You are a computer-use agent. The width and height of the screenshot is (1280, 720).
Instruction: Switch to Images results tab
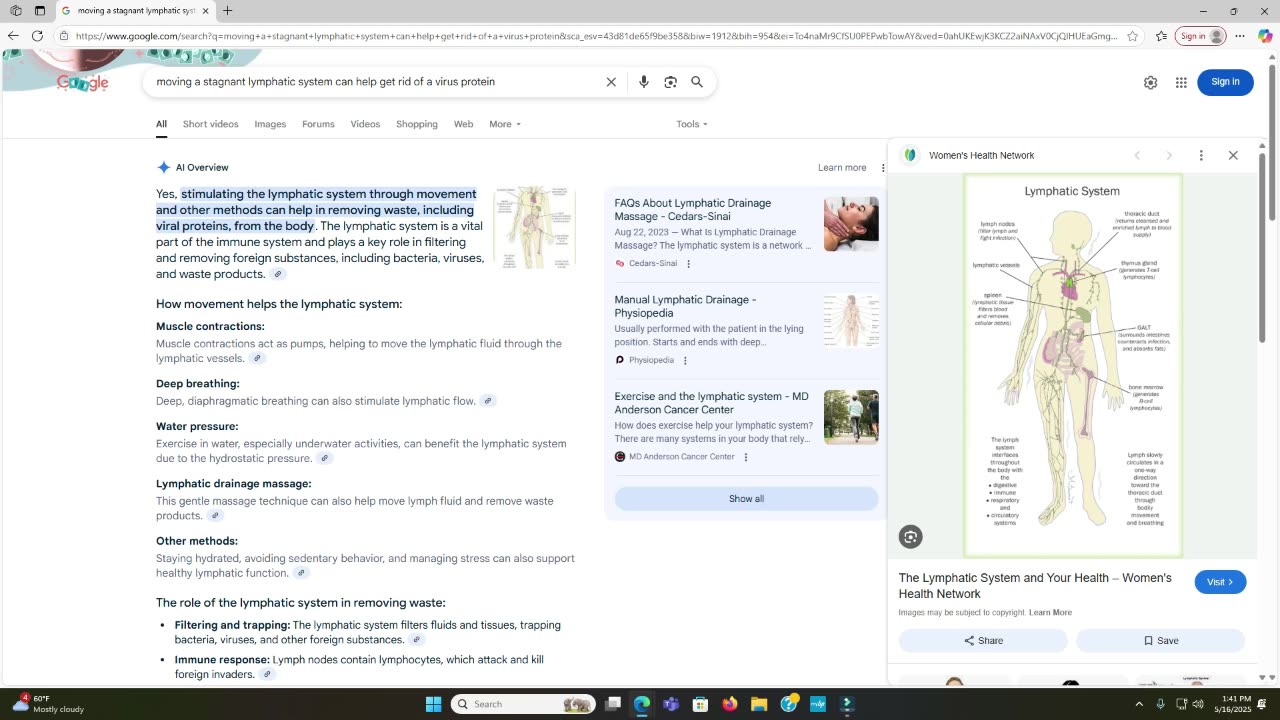(x=270, y=124)
